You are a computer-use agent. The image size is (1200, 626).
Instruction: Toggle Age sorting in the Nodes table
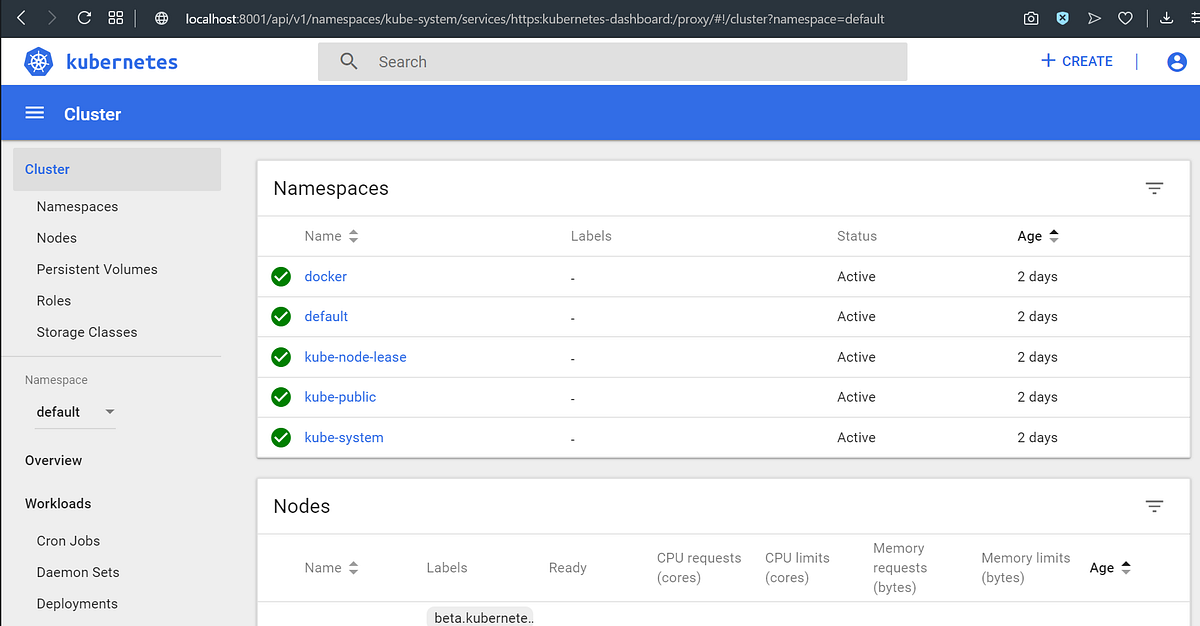click(x=1126, y=567)
